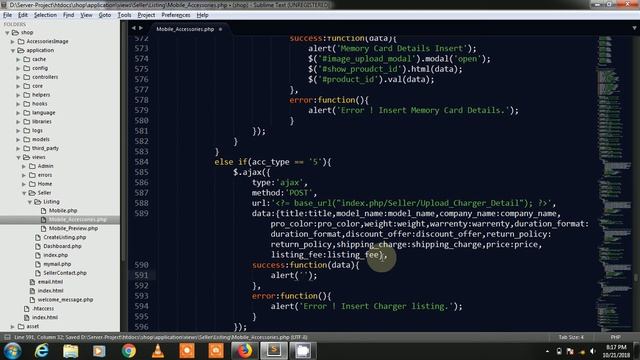Collapse the Seller folder
The image size is (640, 360).
pos(24,193)
